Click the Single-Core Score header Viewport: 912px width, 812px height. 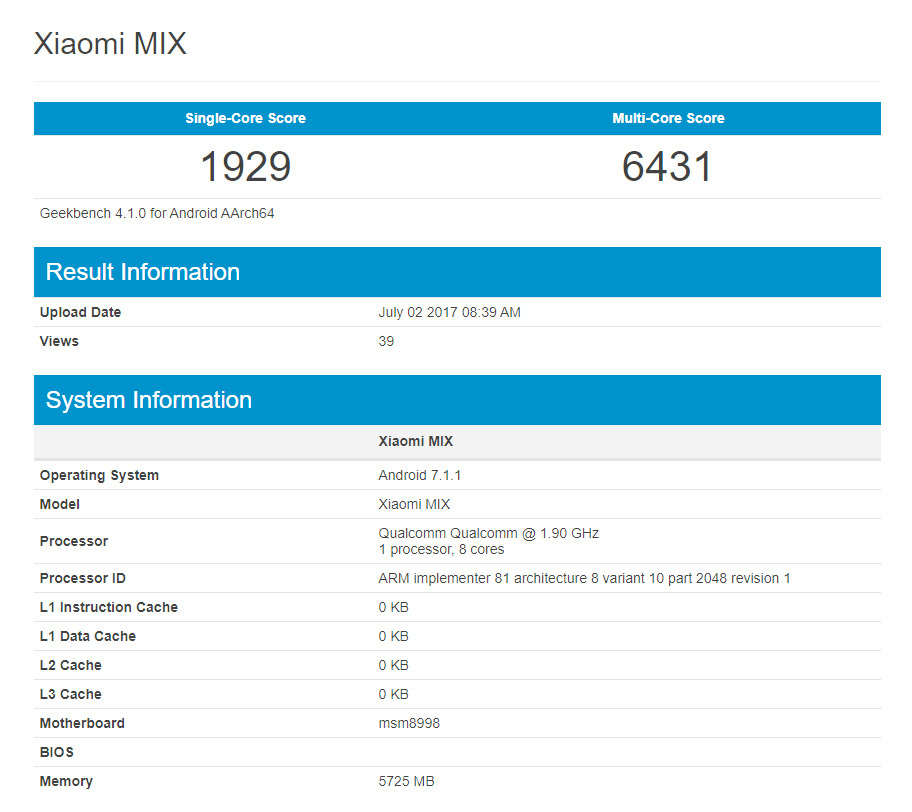pyautogui.click(x=245, y=118)
